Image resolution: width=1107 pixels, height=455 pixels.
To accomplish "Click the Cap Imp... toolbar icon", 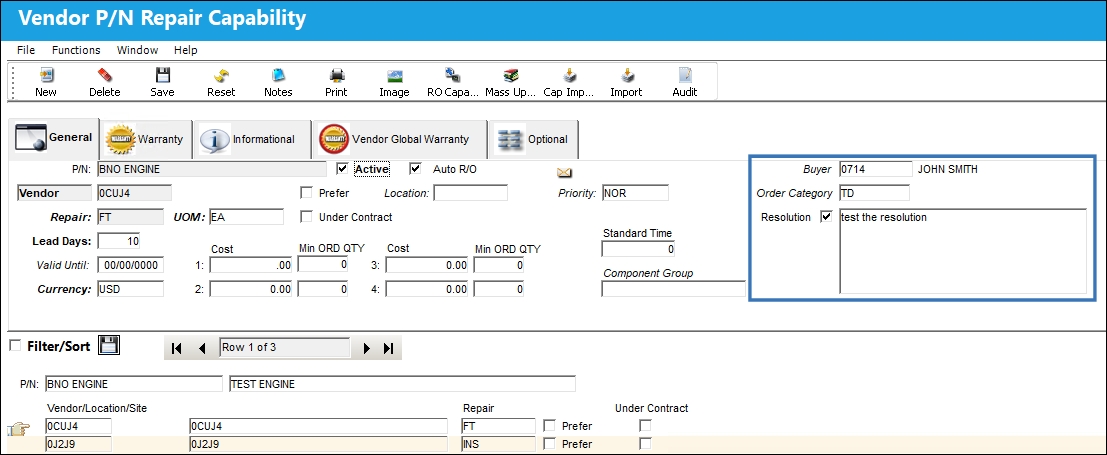I will (x=569, y=76).
